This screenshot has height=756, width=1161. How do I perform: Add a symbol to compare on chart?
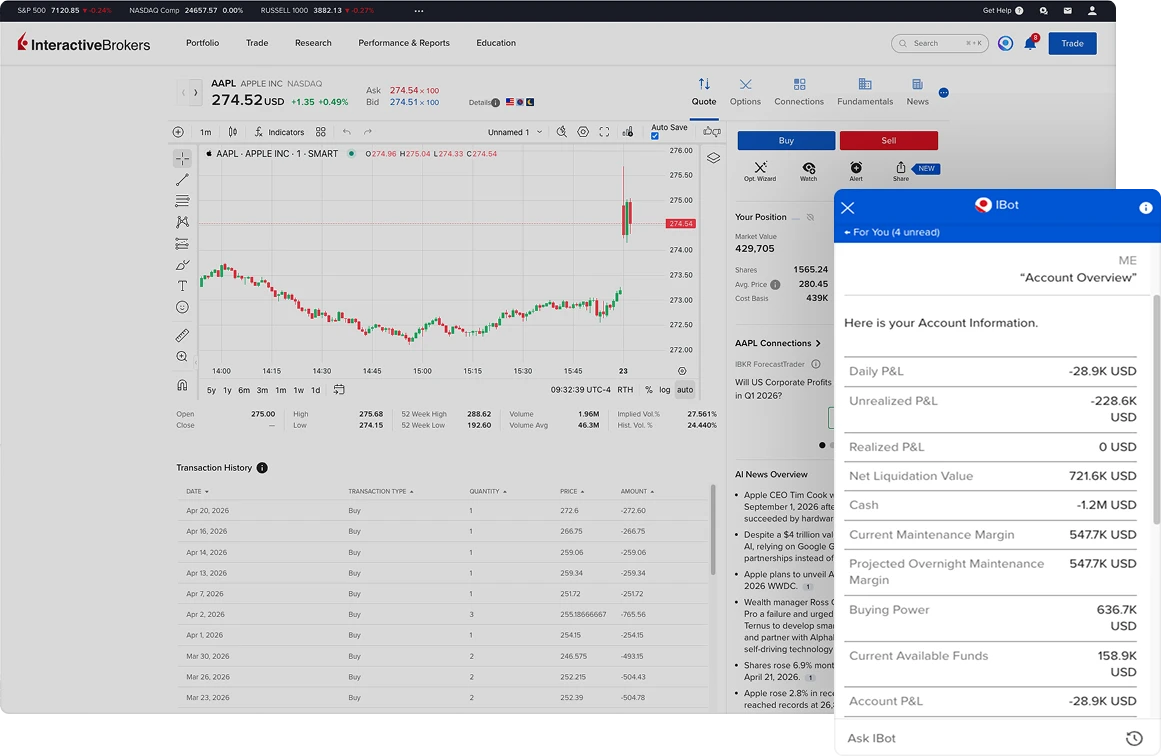tap(178, 132)
